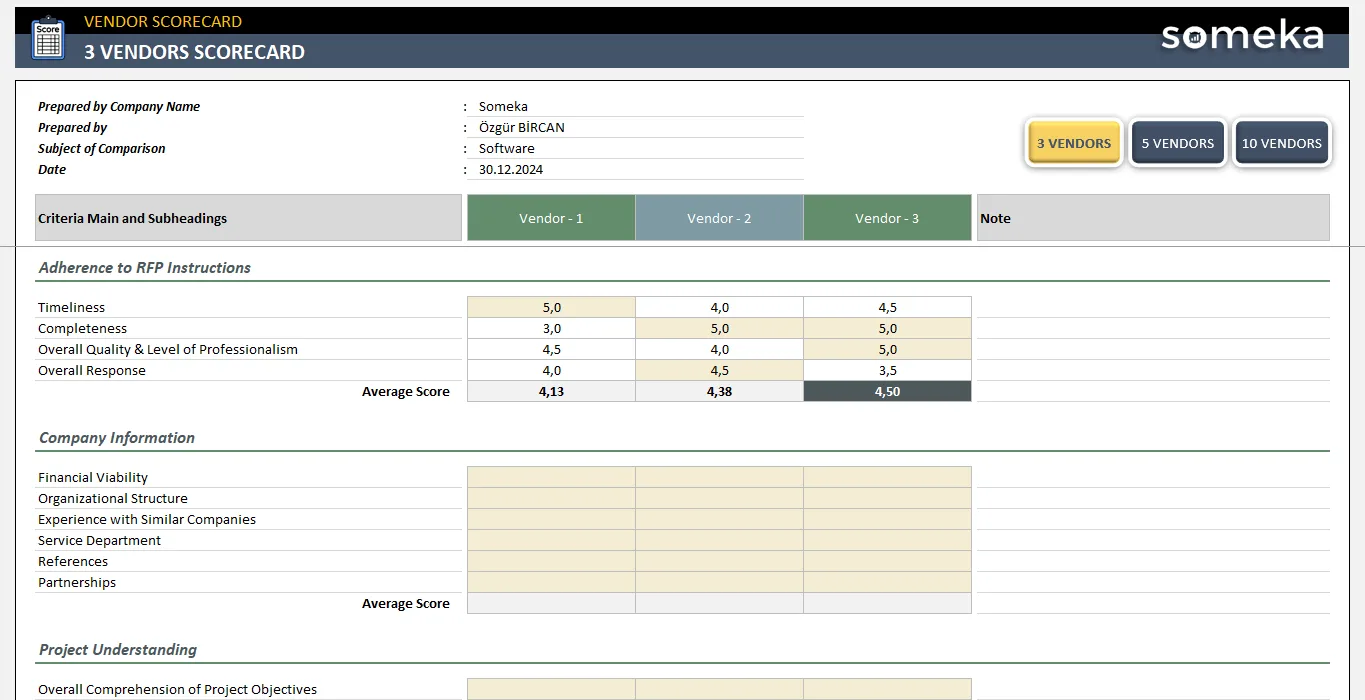
Task: Click the Service Department label
Action: click(x=99, y=540)
